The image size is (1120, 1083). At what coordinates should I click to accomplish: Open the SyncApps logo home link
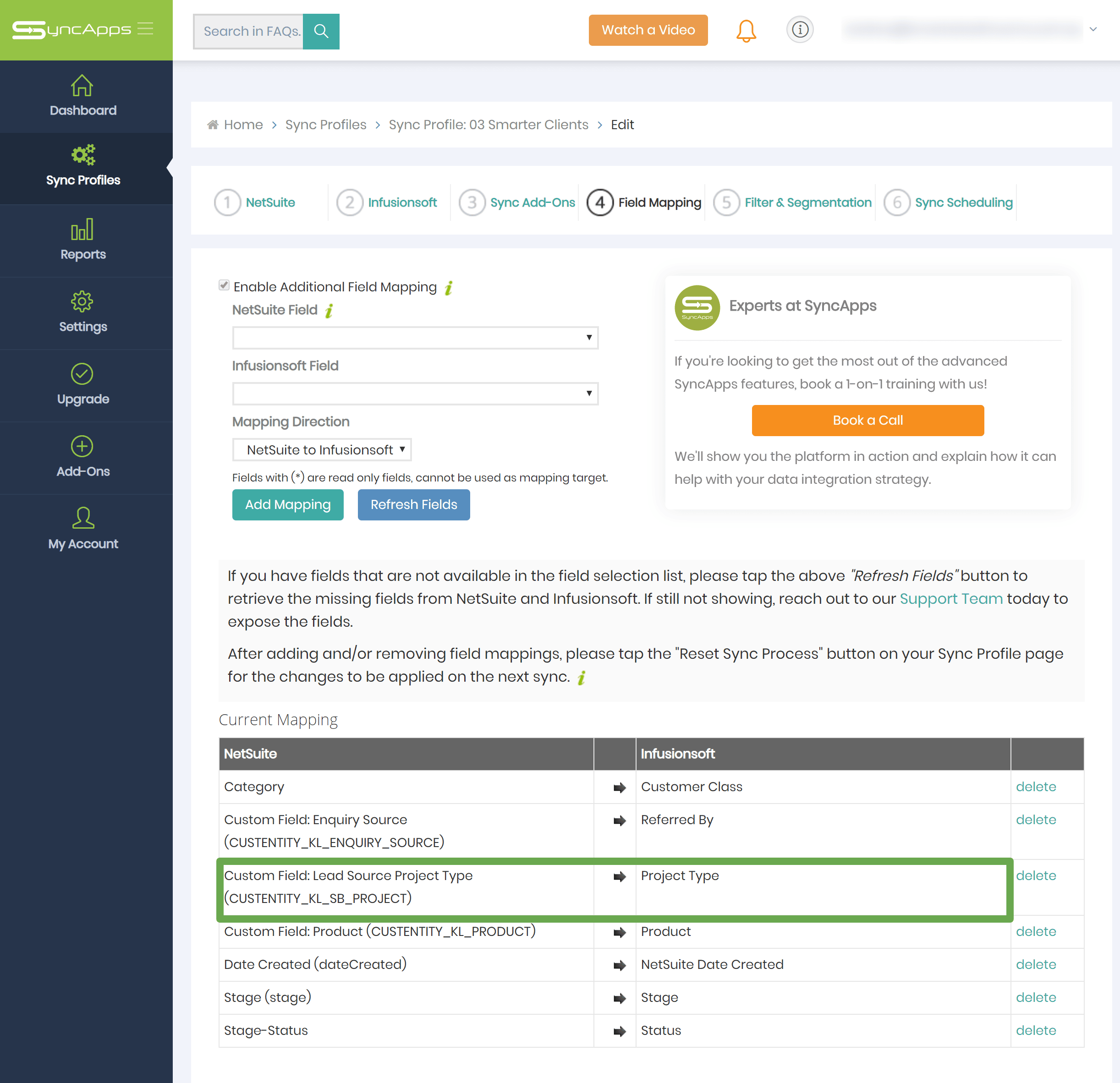(71, 29)
